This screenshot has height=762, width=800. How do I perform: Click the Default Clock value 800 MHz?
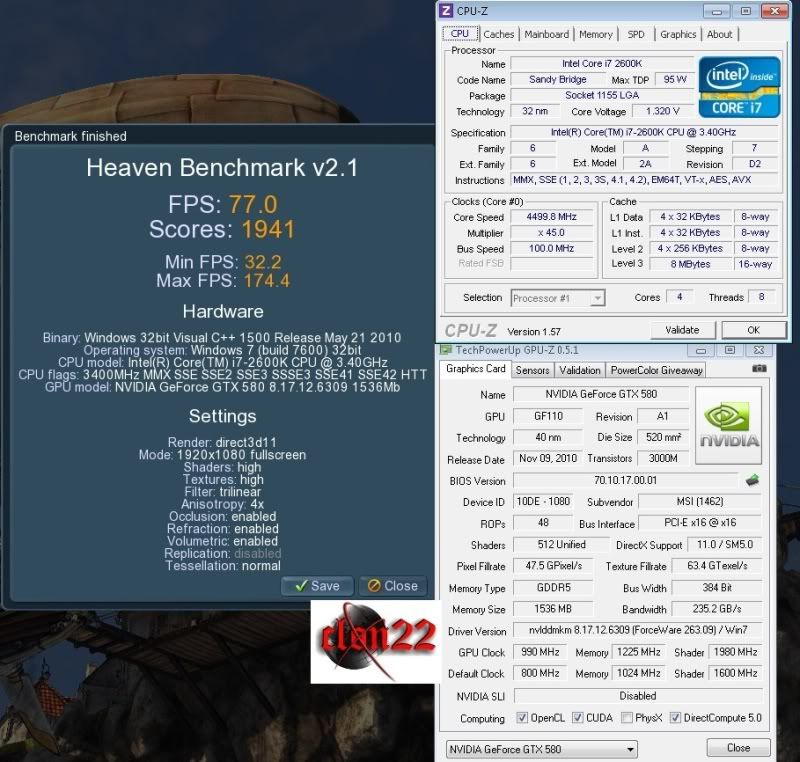pyautogui.click(x=540, y=673)
